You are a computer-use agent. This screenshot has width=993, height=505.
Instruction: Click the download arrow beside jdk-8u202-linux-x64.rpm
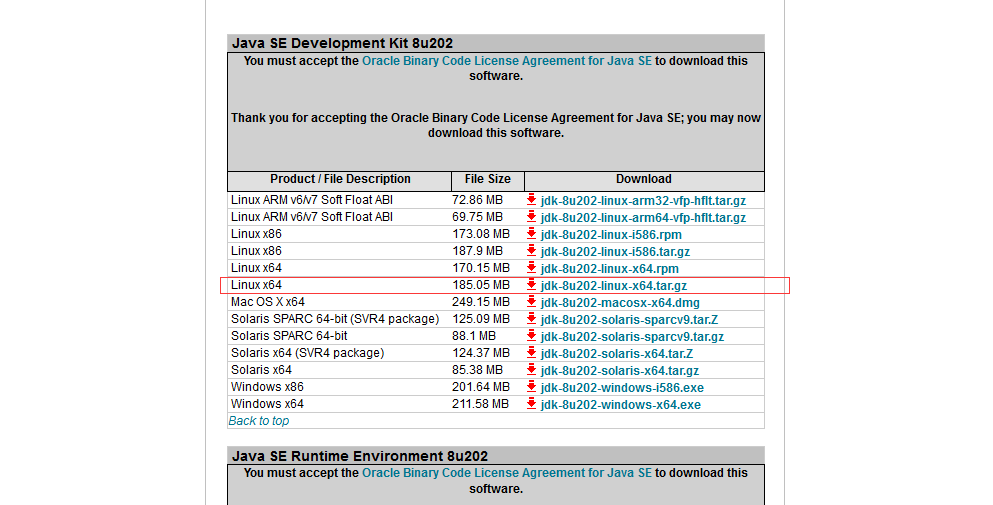point(531,268)
